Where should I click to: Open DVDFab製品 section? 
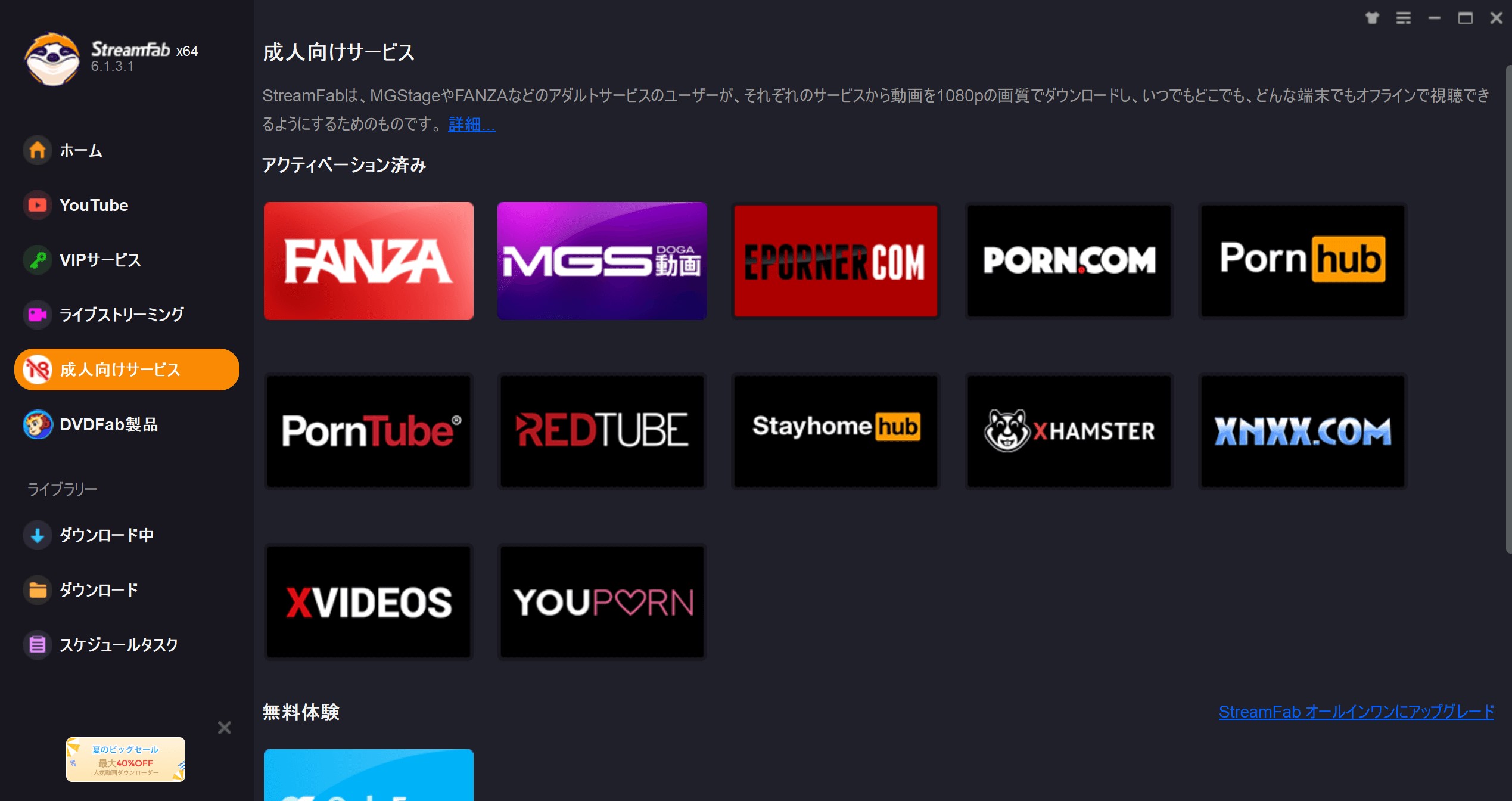(109, 424)
